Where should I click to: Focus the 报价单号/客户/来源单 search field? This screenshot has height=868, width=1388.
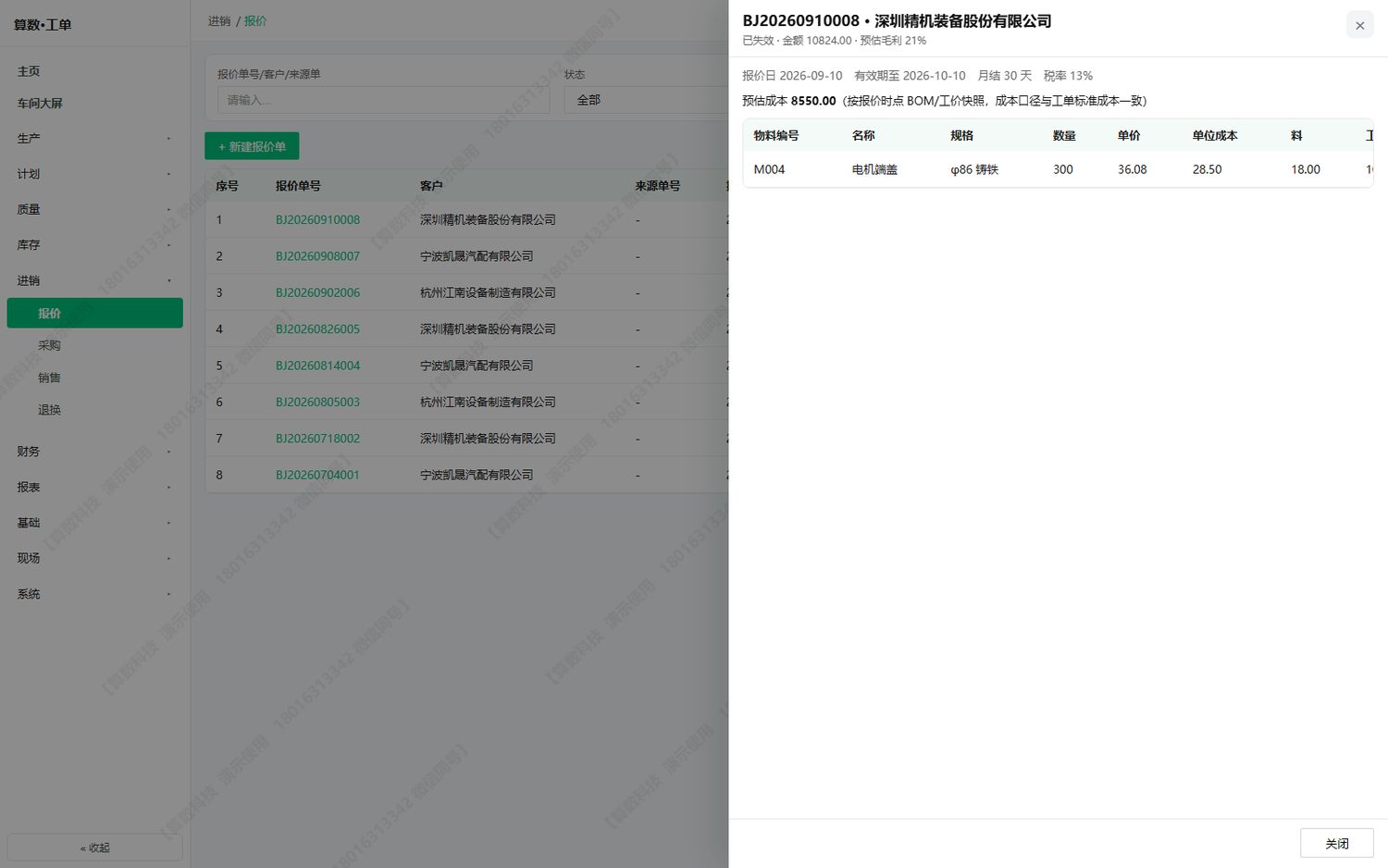pyautogui.click(x=383, y=100)
